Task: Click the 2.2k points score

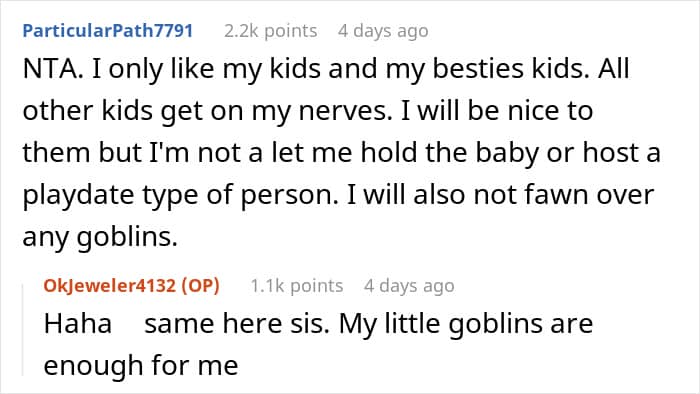Action: 271,31
